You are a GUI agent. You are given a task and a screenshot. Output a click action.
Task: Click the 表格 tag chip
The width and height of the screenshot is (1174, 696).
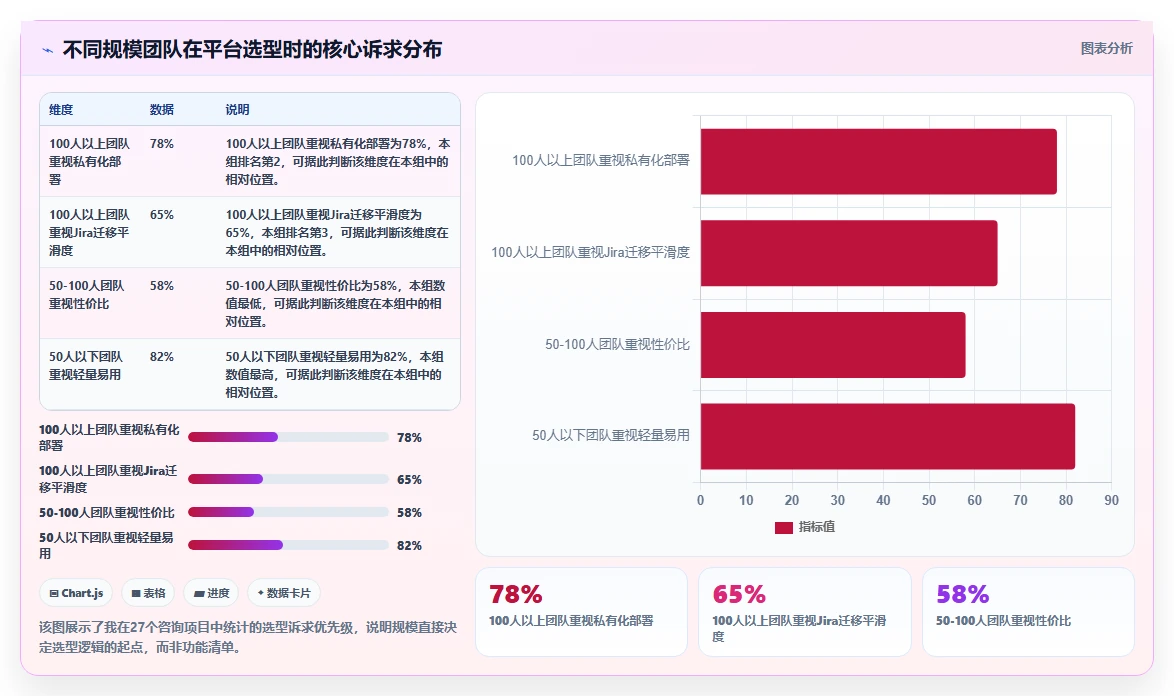[x=148, y=593]
